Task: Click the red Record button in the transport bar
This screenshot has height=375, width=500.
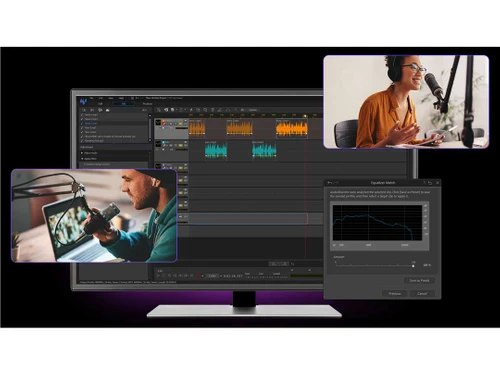Action: pos(198,276)
